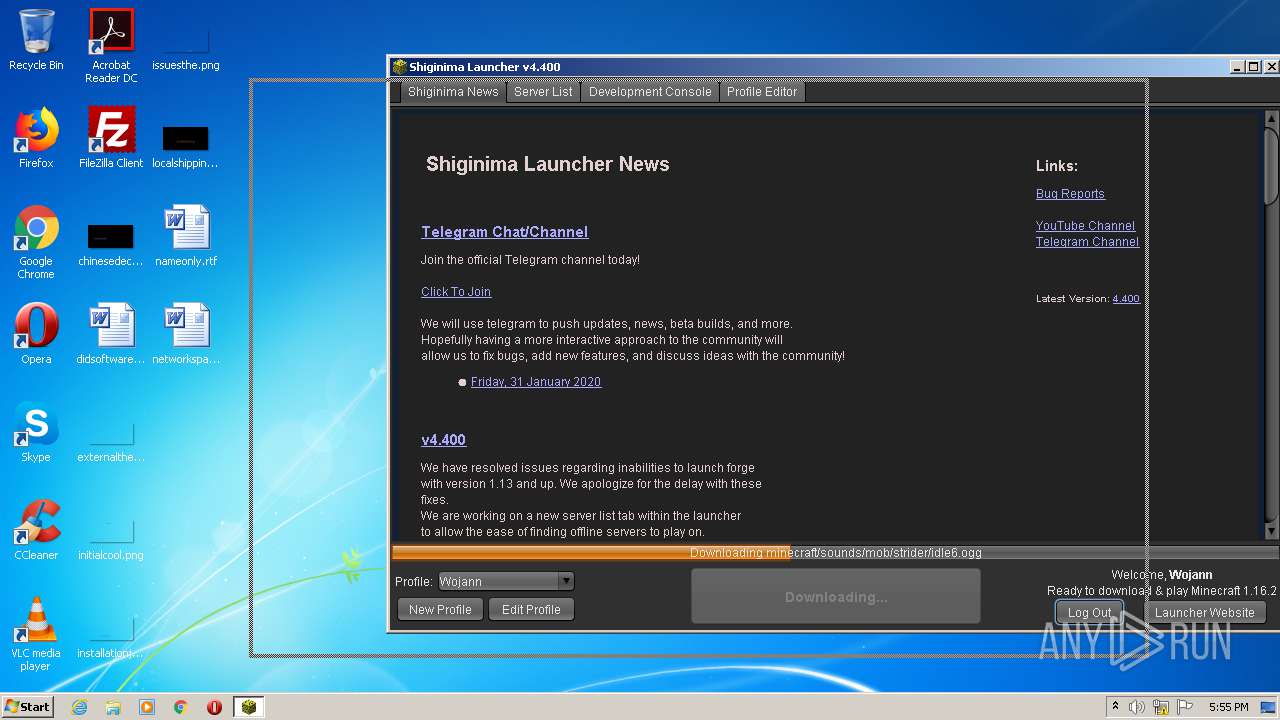Open Firefox desktop shortcut

point(36,138)
